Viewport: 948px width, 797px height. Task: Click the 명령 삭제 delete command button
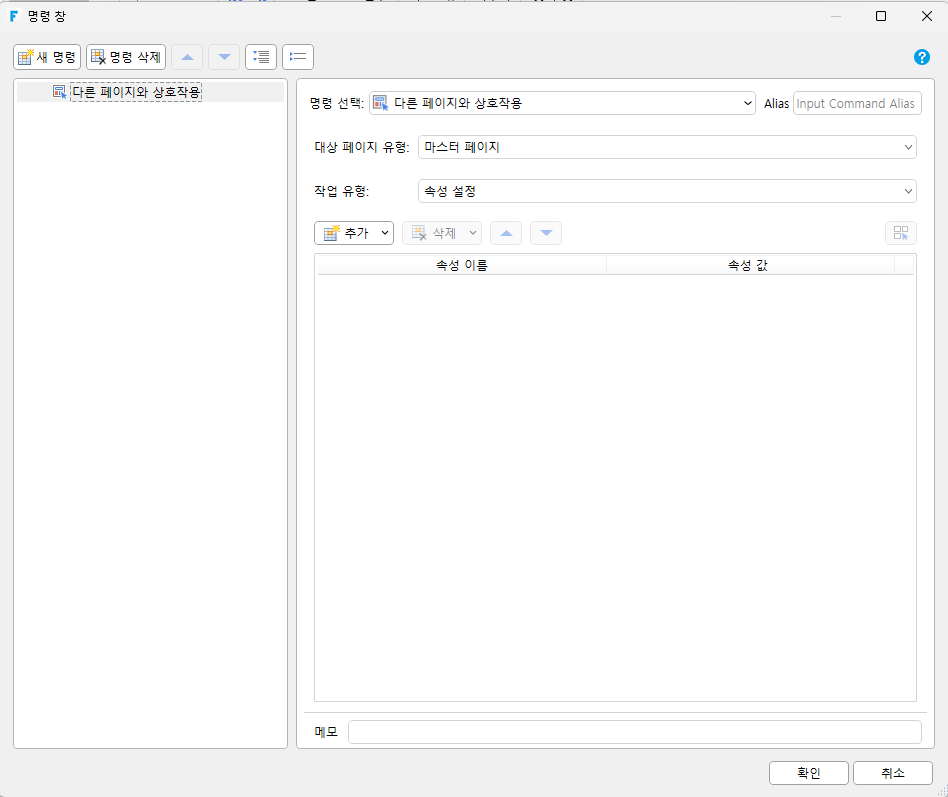click(126, 57)
